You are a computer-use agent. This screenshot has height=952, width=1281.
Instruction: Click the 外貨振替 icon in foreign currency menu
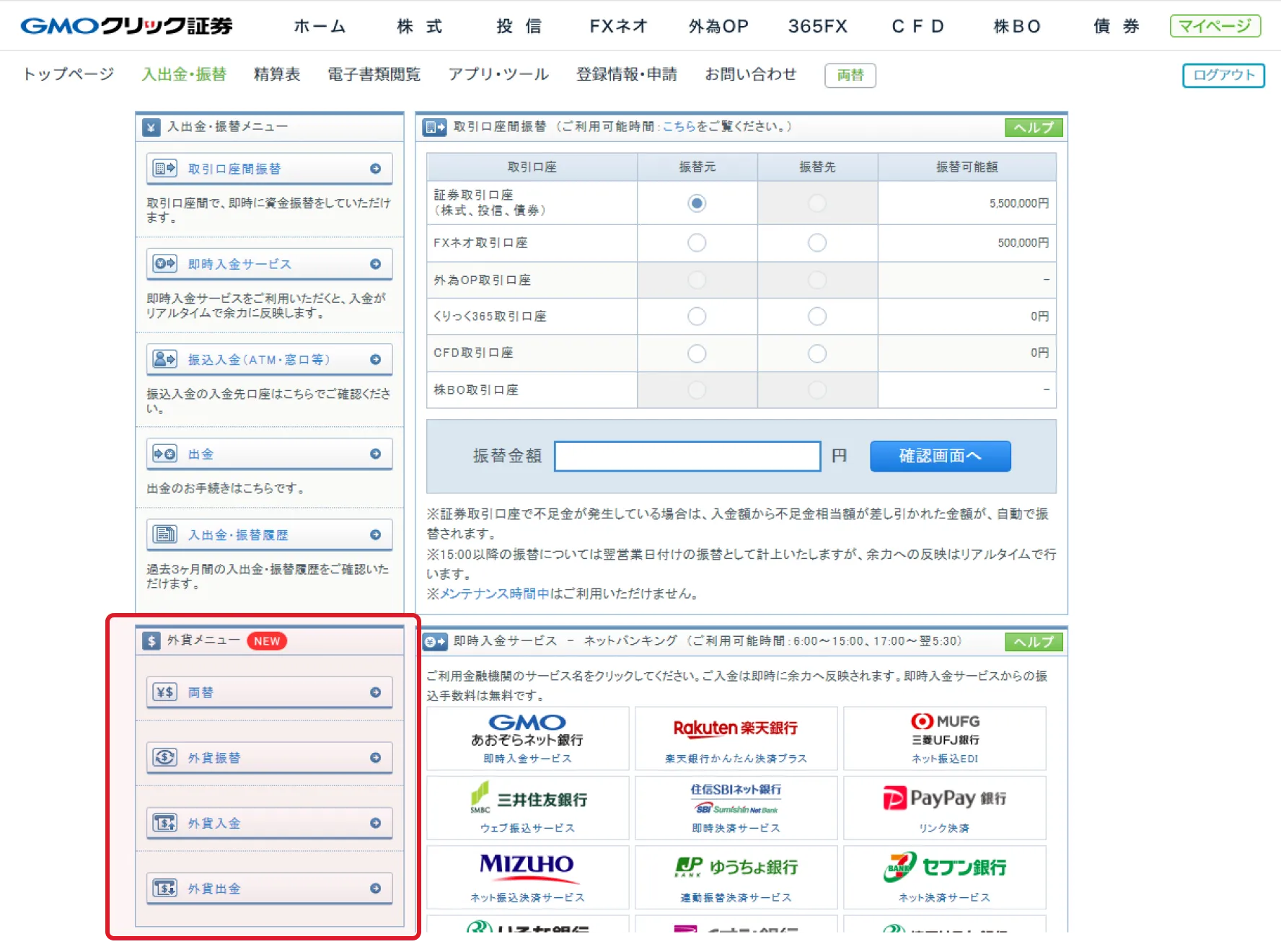click(x=164, y=757)
